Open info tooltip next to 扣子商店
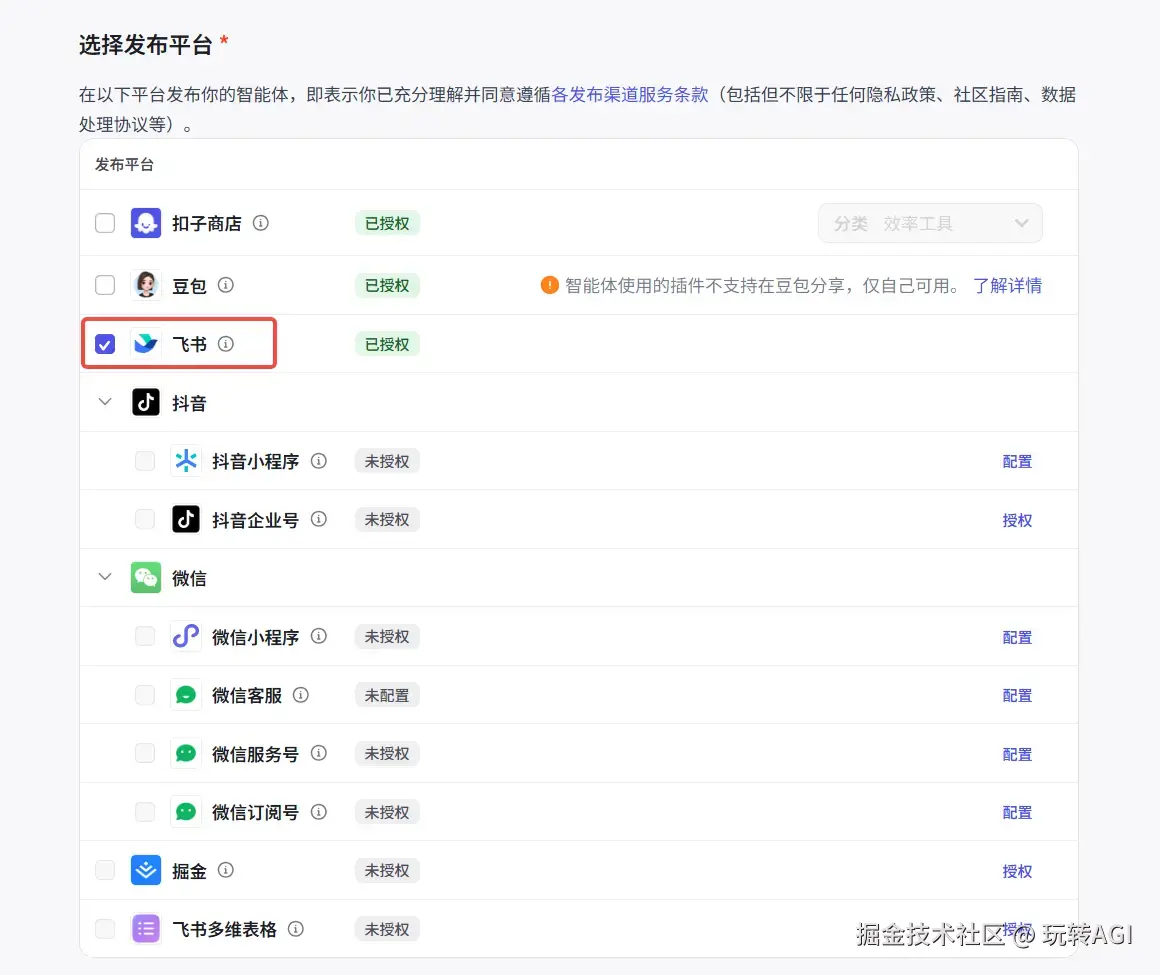Viewport: 1160px width, 975px height. (260, 223)
